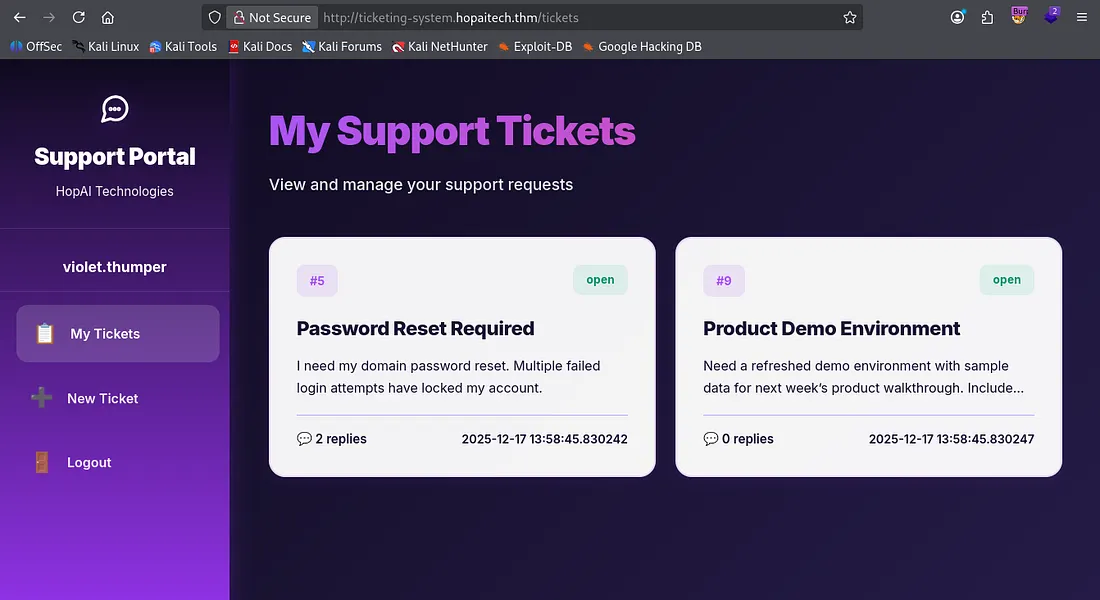Viewport: 1100px width, 600px height.
Task: Click the Support Portal chat bubble logo
Action: pos(115,109)
